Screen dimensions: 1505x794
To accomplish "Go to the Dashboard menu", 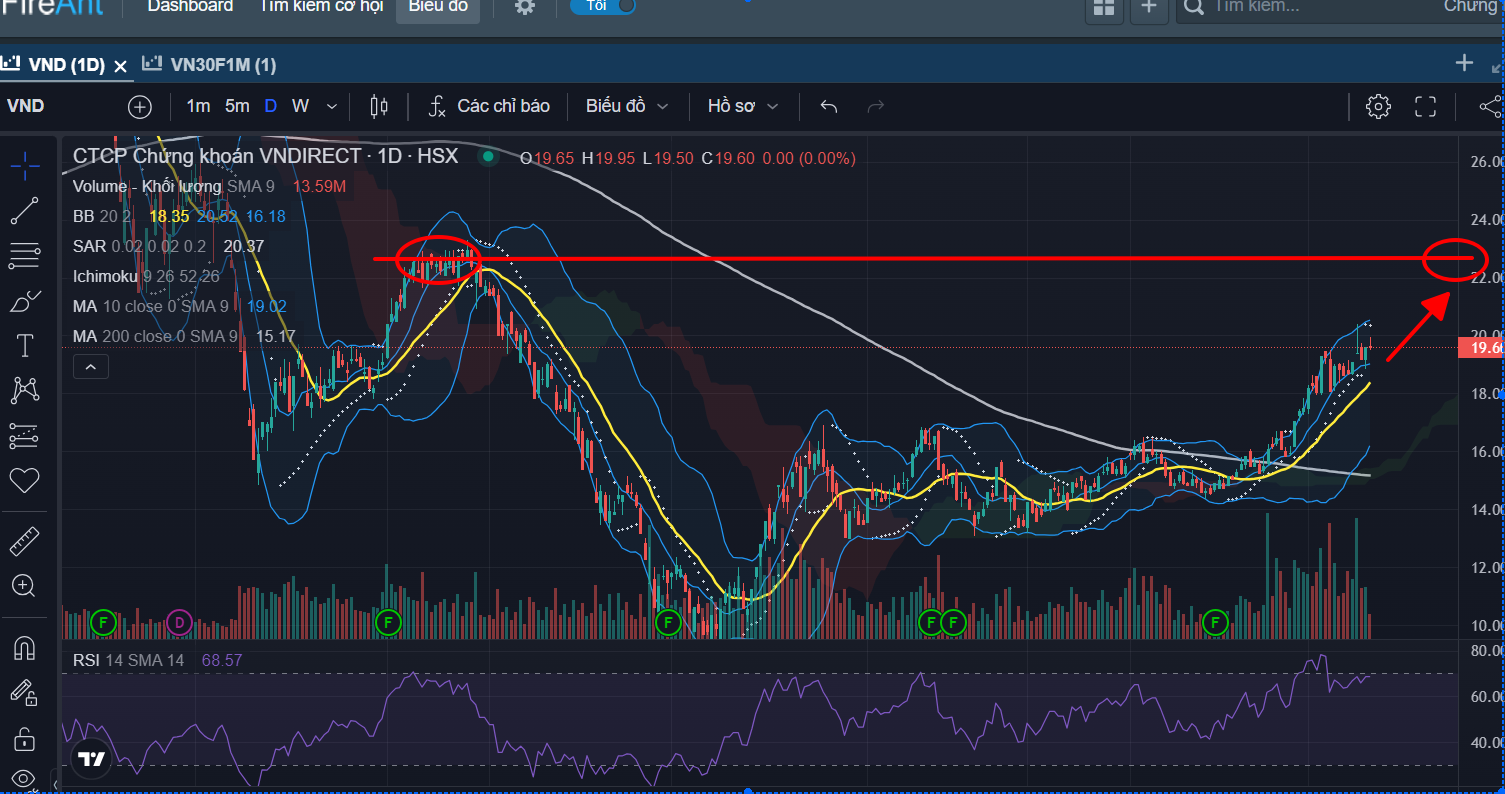I will (190, 7).
